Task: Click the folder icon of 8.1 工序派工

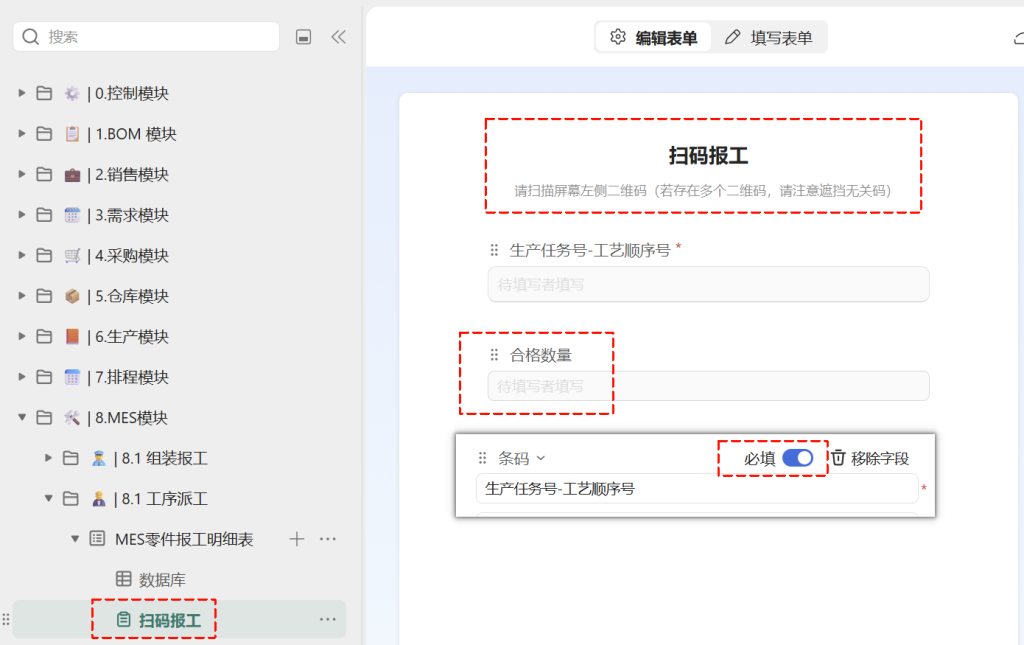Action: (71, 498)
